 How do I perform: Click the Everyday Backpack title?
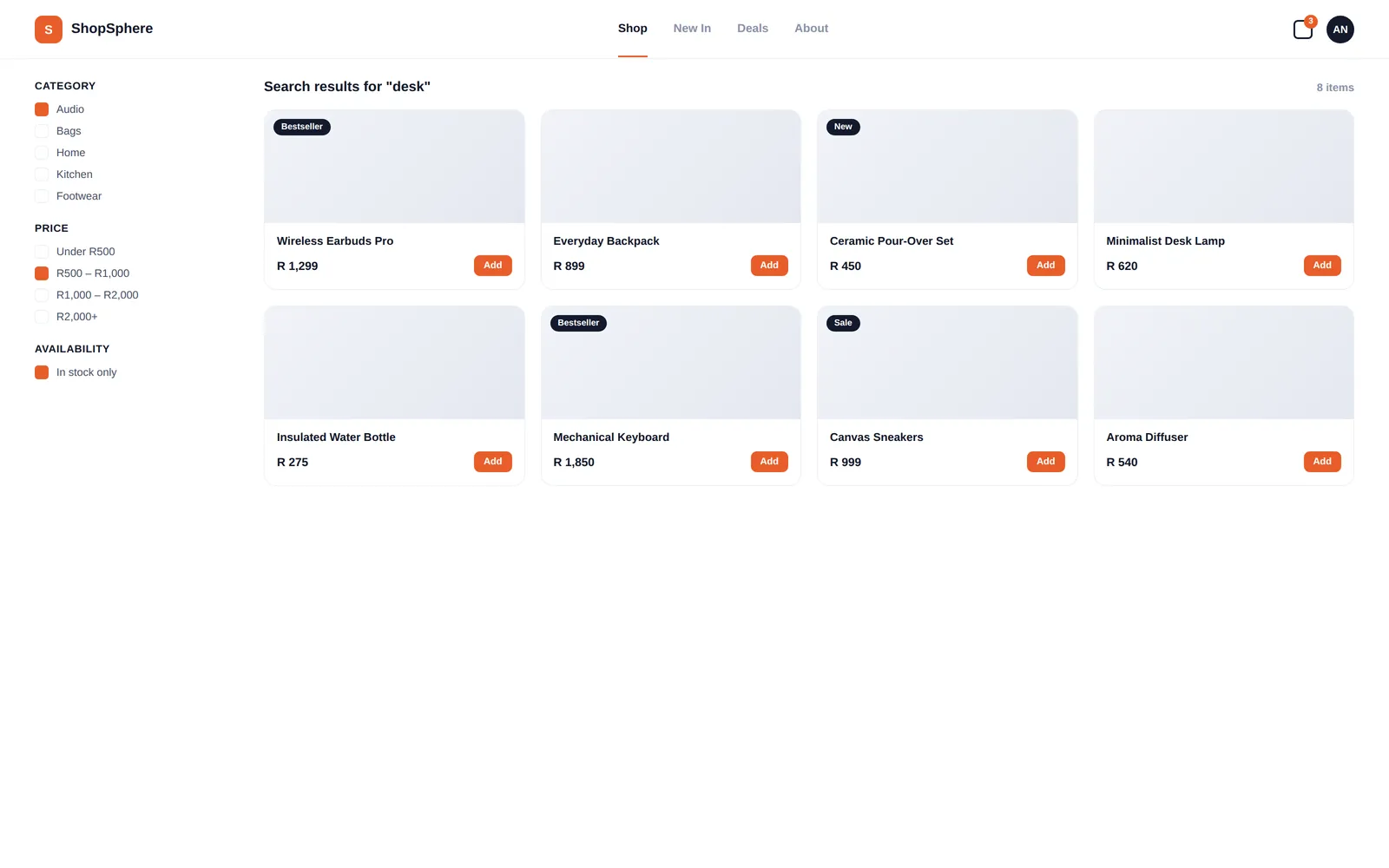[x=606, y=241]
